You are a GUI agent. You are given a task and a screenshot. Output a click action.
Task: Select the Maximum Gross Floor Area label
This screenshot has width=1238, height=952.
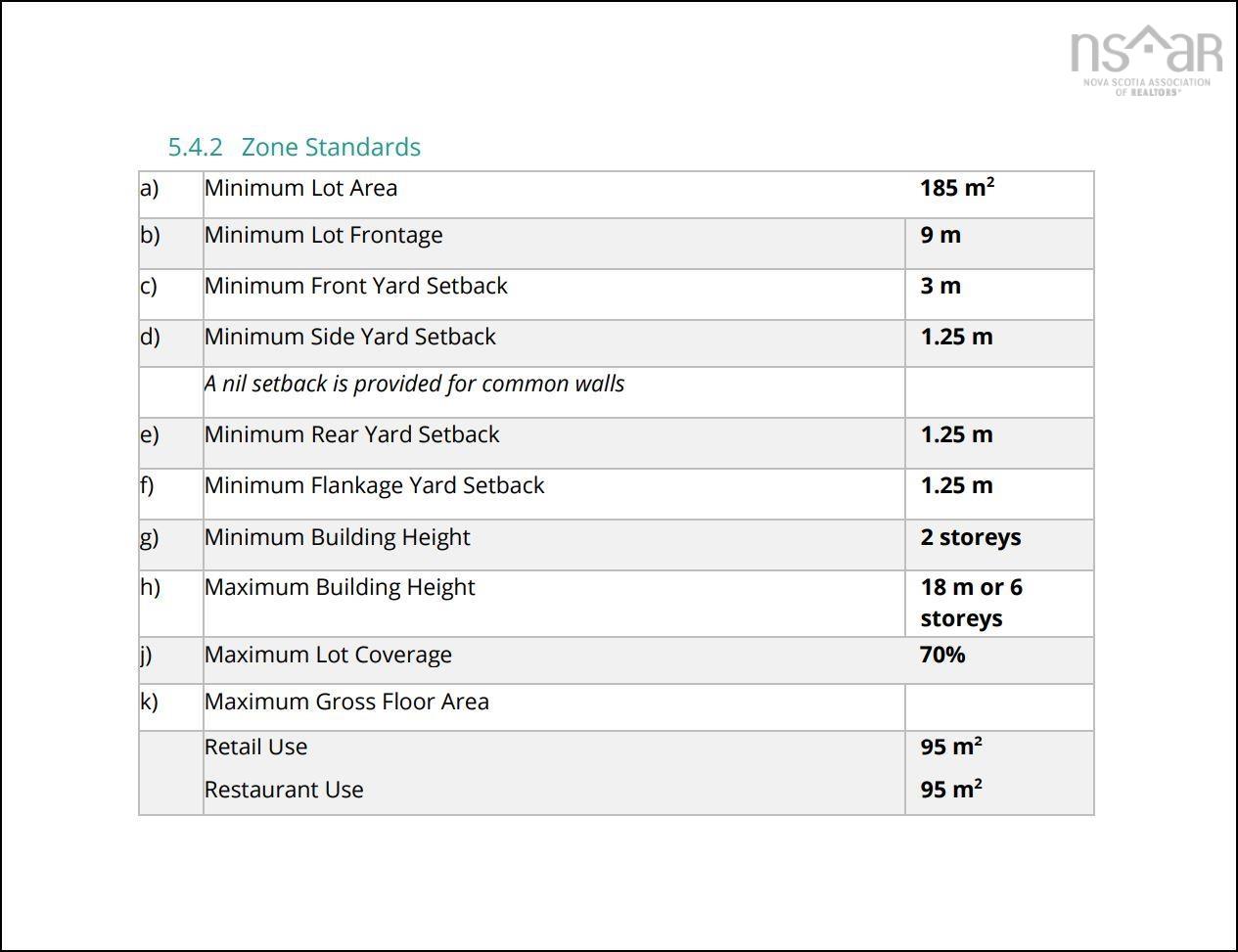click(x=346, y=702)
